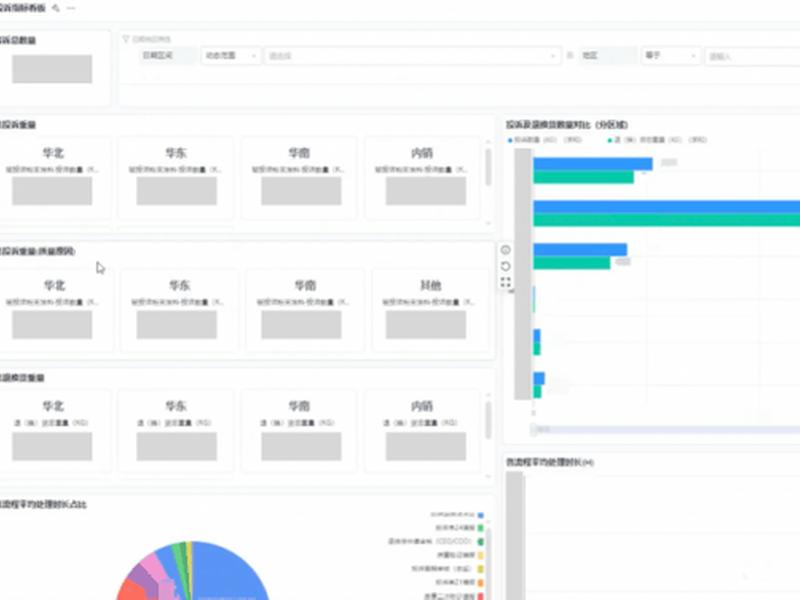Select the 内销 card in the 退换货重量 row
800x600 pixels.
[423, 431]
